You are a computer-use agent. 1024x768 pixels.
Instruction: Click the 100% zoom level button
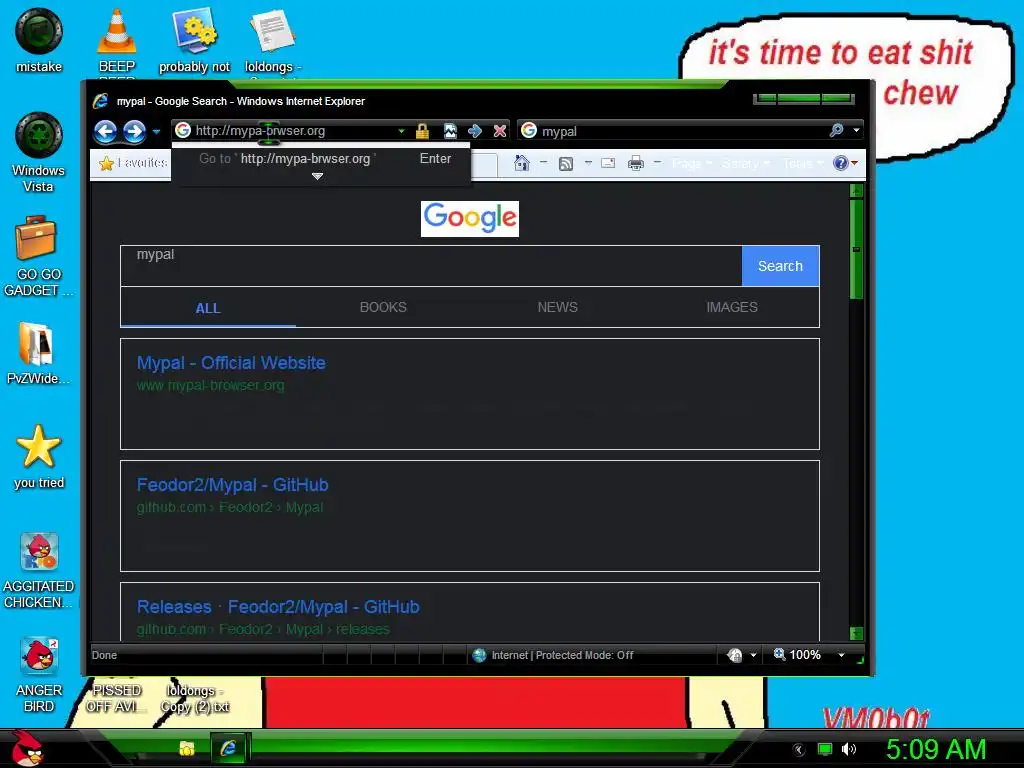(x=797, y=654)
